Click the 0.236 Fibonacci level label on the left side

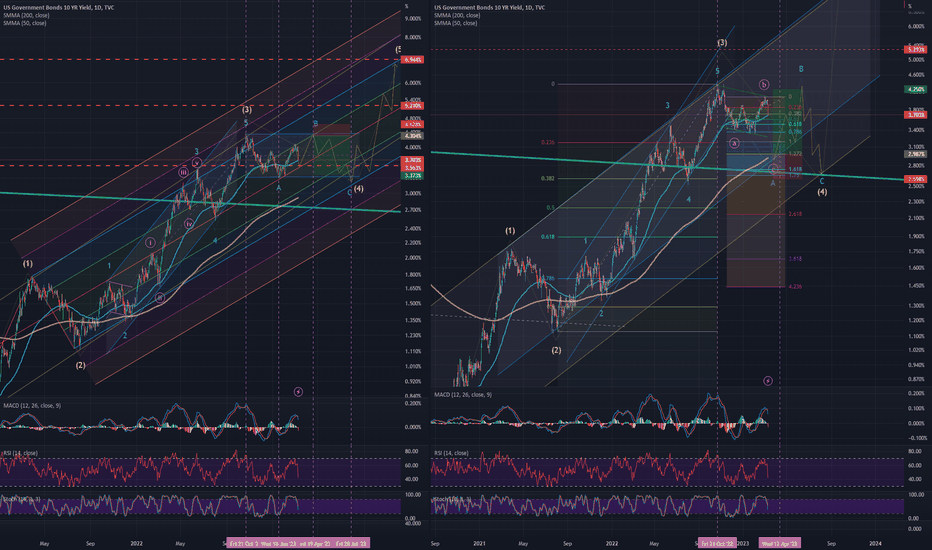pos(547,143)
